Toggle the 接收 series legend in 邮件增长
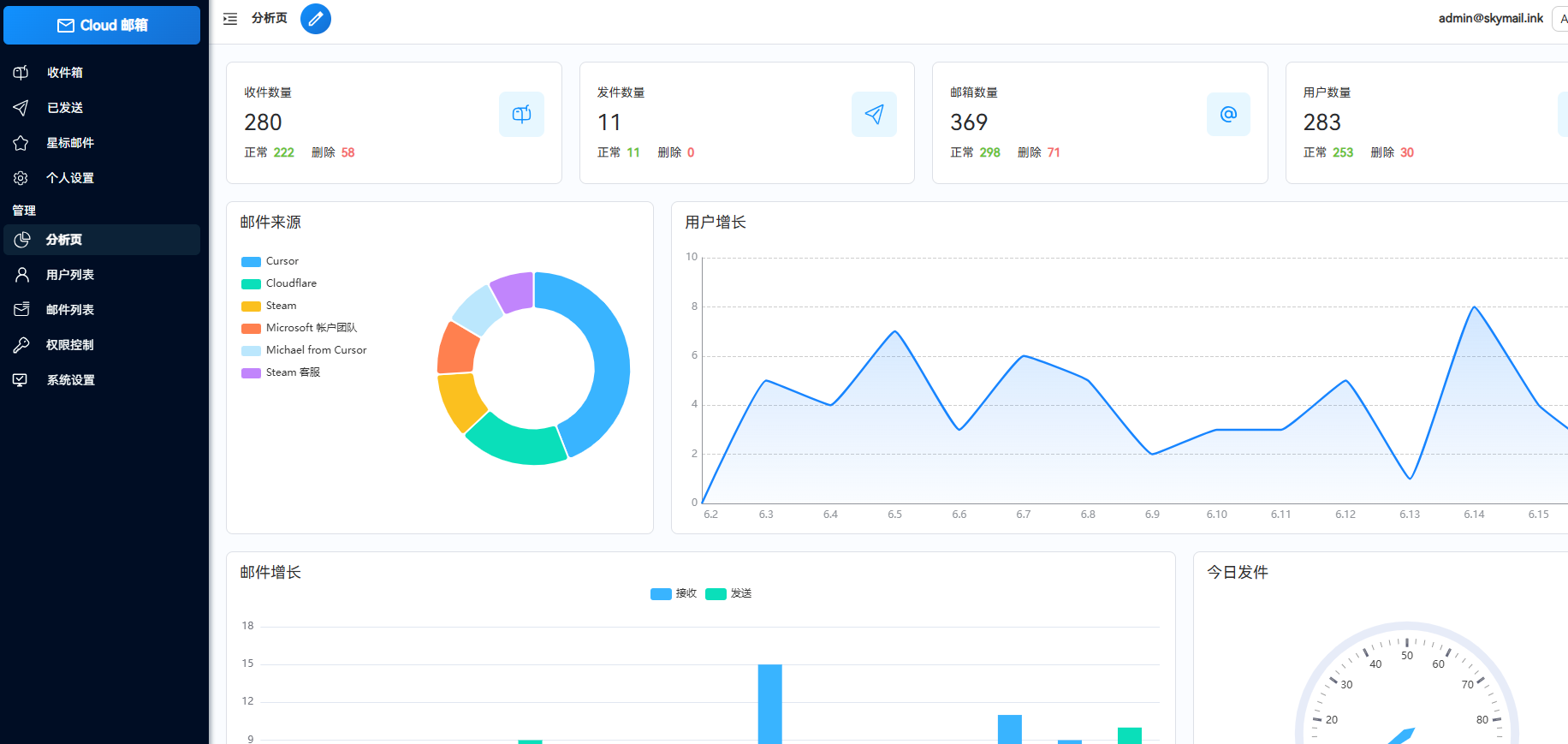 pos(674,593)
